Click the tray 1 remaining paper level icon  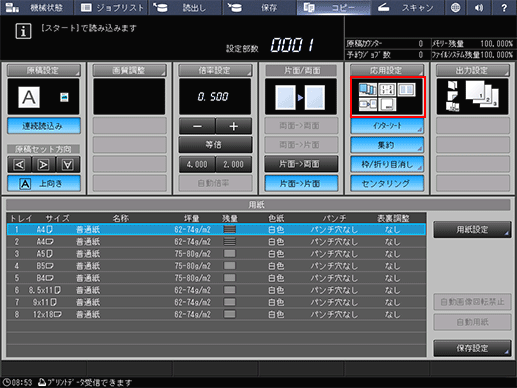pyautogui.click(x=230, y=229)
